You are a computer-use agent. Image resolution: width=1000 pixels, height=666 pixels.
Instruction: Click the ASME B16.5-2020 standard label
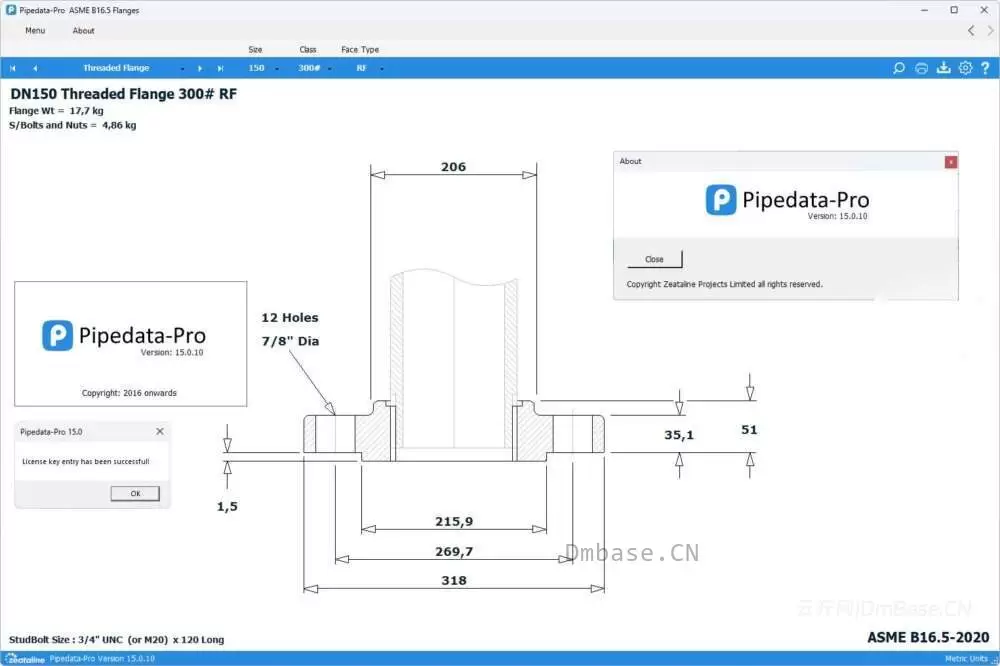tap(928, 637)
